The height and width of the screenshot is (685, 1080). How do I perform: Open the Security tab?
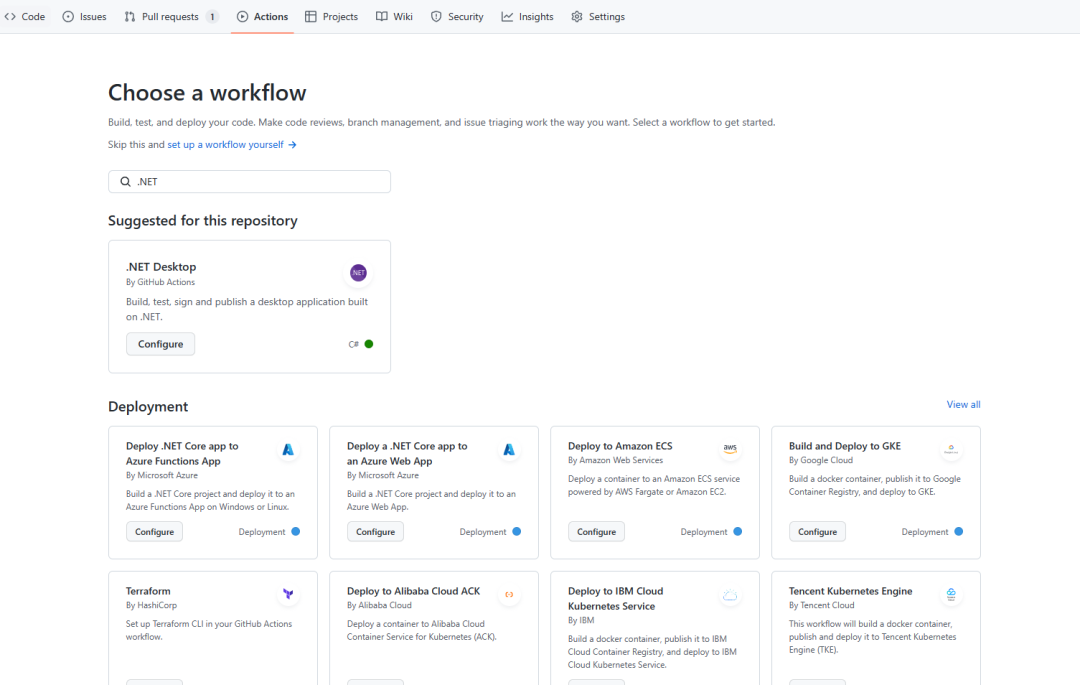pos(457,17)
